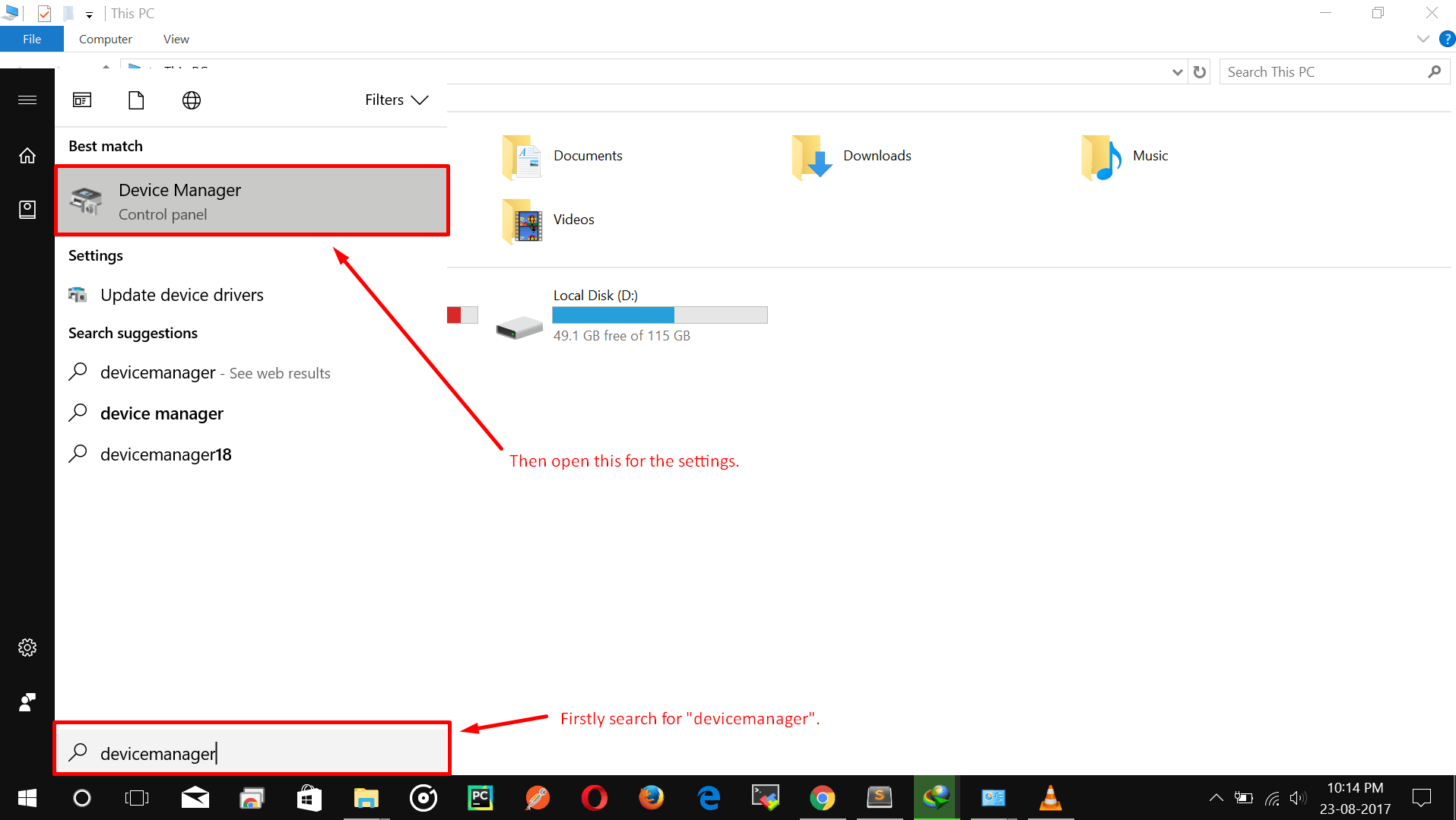Launch Sublime Text from taskbar

point(880,798)
